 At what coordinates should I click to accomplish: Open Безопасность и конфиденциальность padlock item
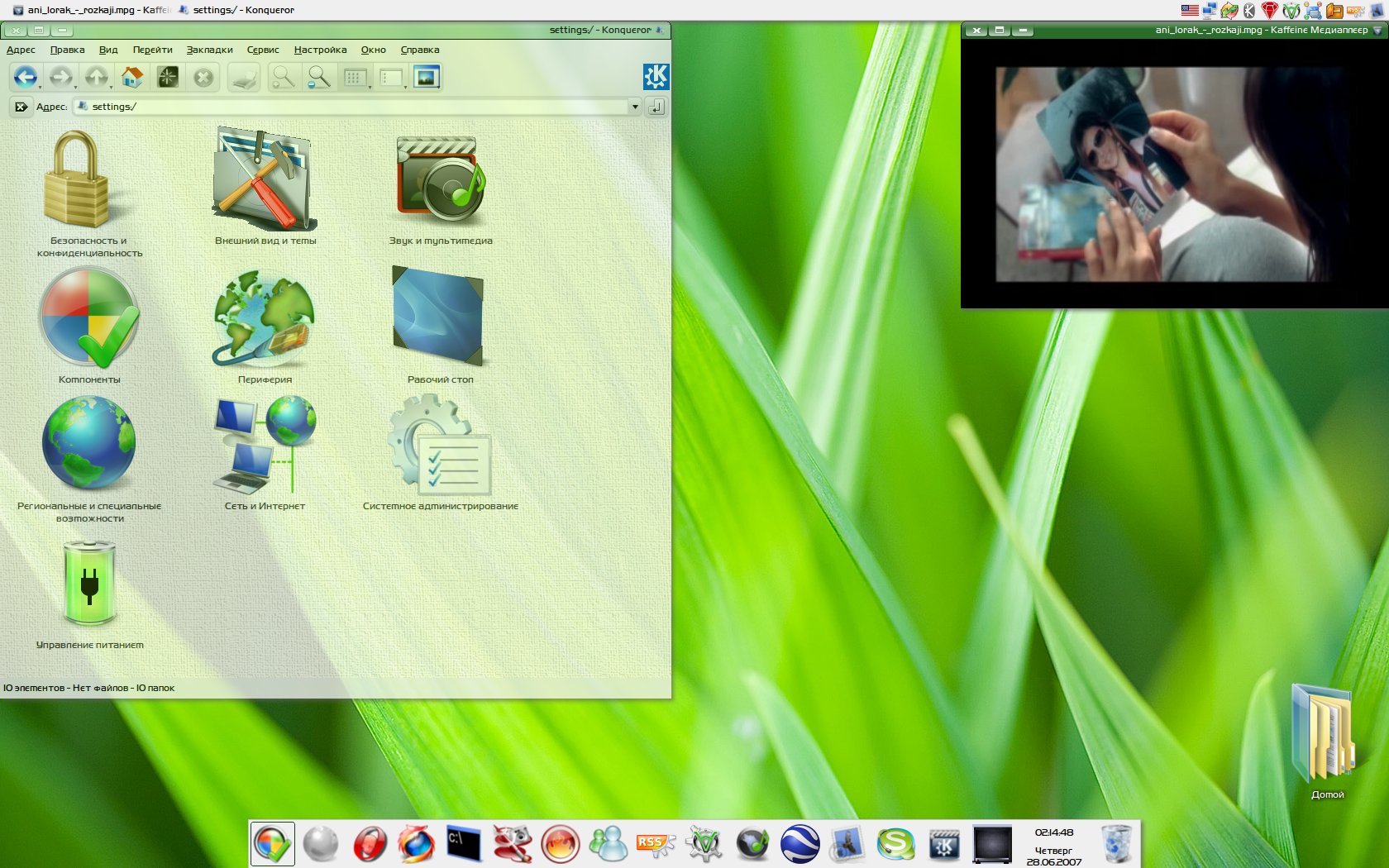(89, 194)
